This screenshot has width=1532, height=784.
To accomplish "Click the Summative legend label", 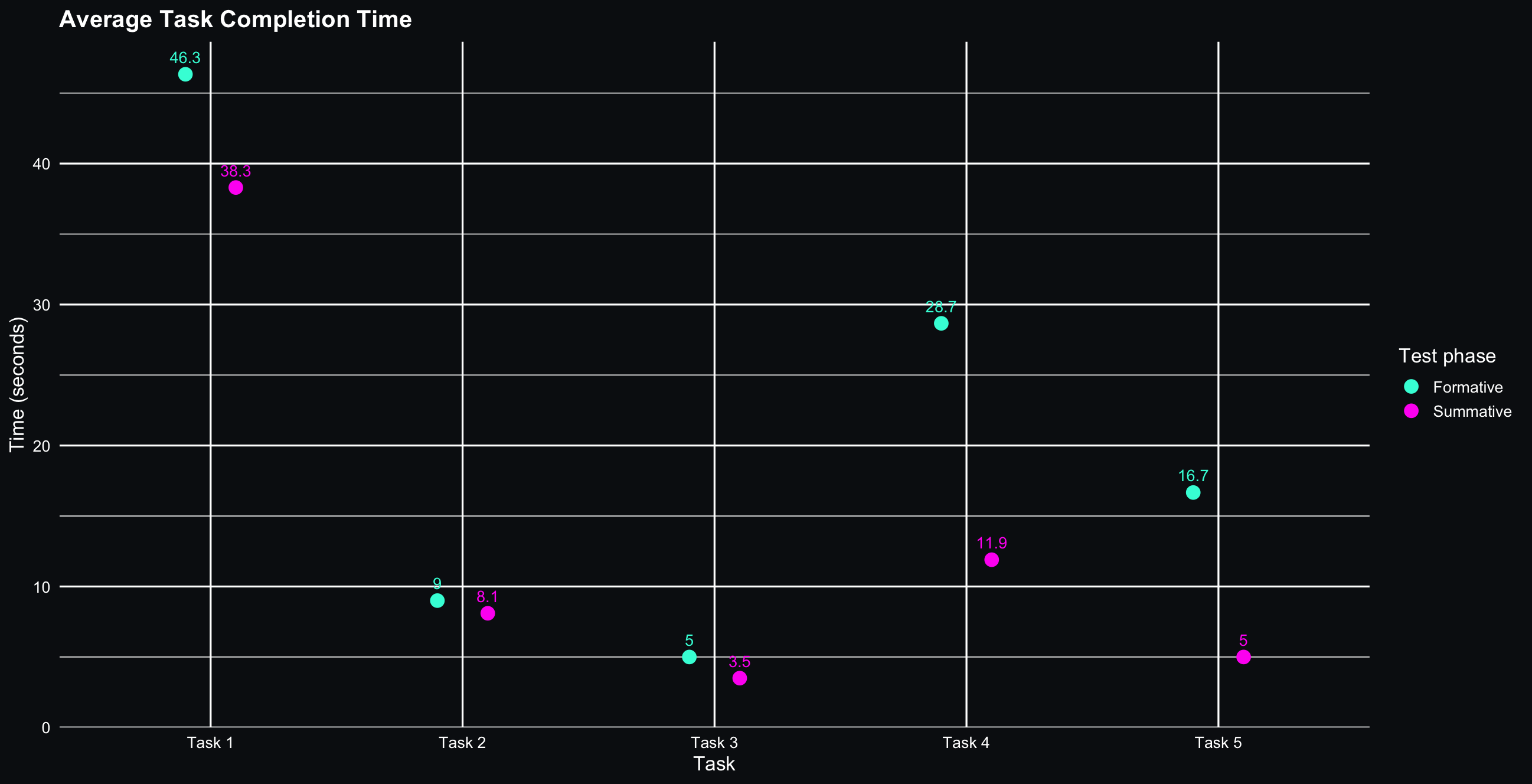I will (x=1471, y=411).
